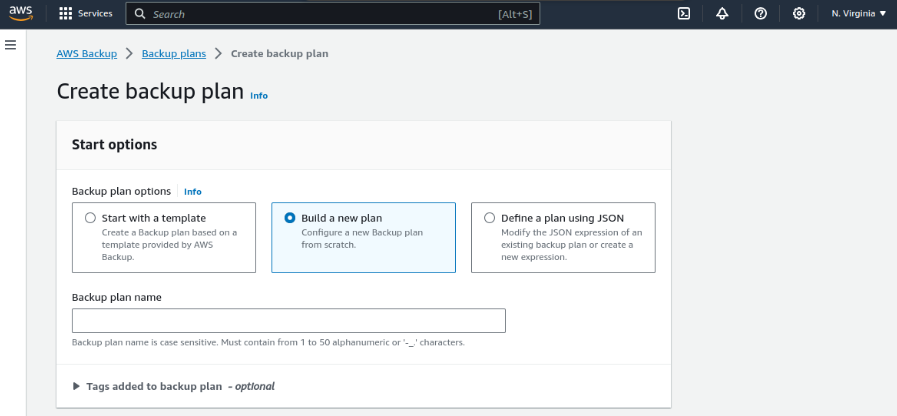Click the backup plan name hint text
Image resolution: width=897 pixels, height=416 pixels.
click(x=268, y=343)
